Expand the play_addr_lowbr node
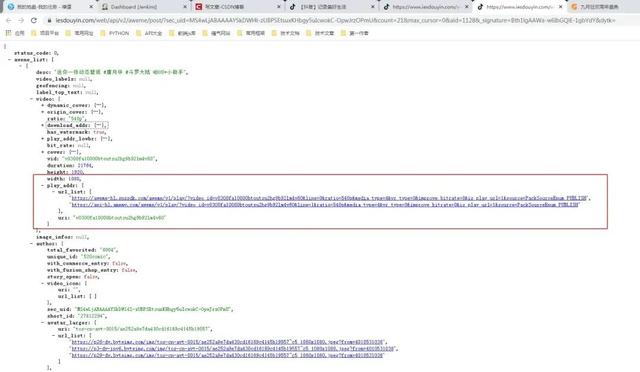 [x=42, y=139]
